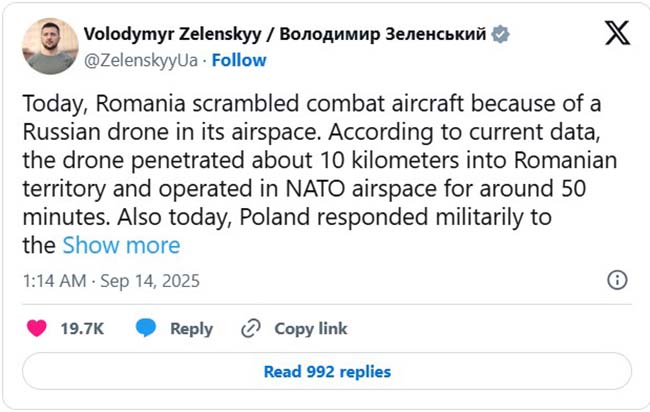650x412 pixels.
Task: Follow the @ZelenskyyUa account
Action: coord(239,60)
